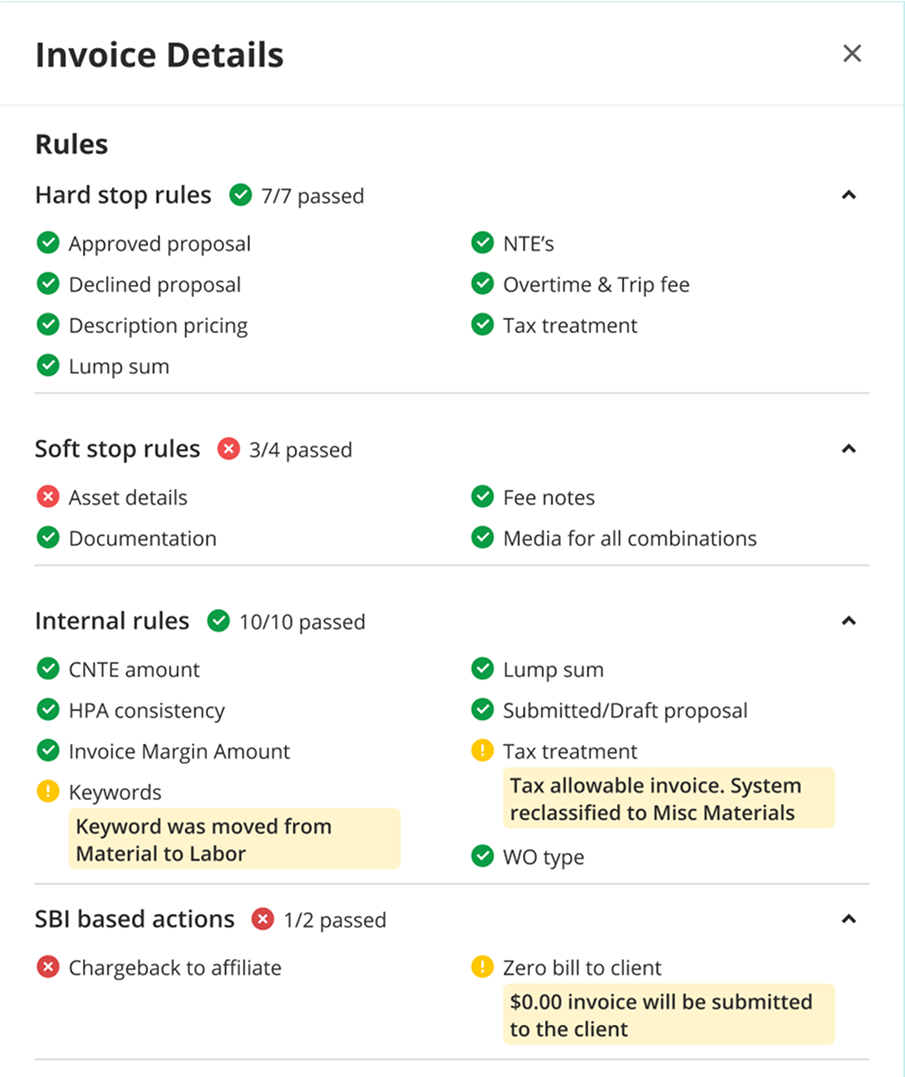Click the yellow warning icon by Zero bill to client
905x1077 pixels.
482,966
